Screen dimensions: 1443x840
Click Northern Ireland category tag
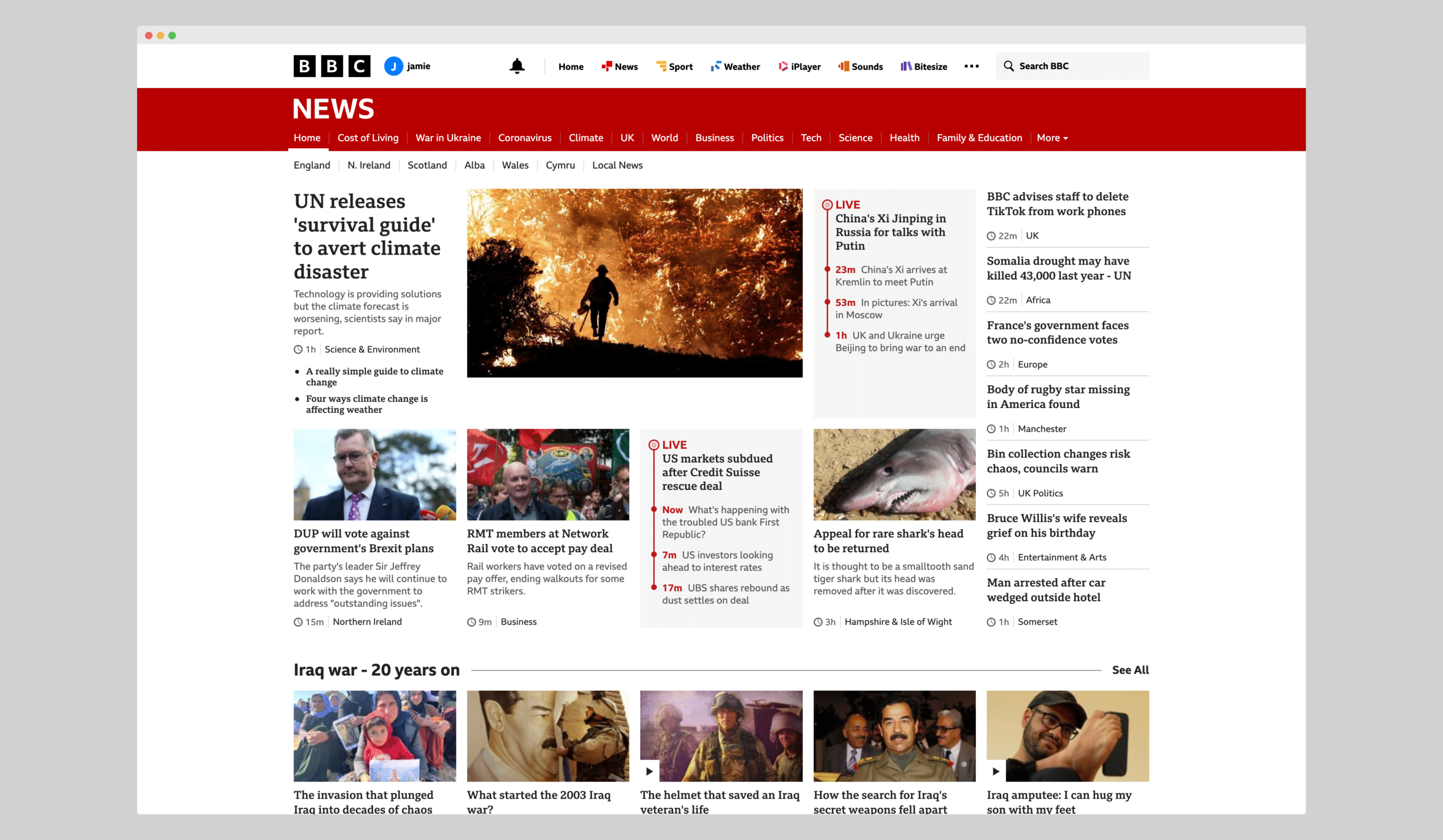[x=367, y=622]
